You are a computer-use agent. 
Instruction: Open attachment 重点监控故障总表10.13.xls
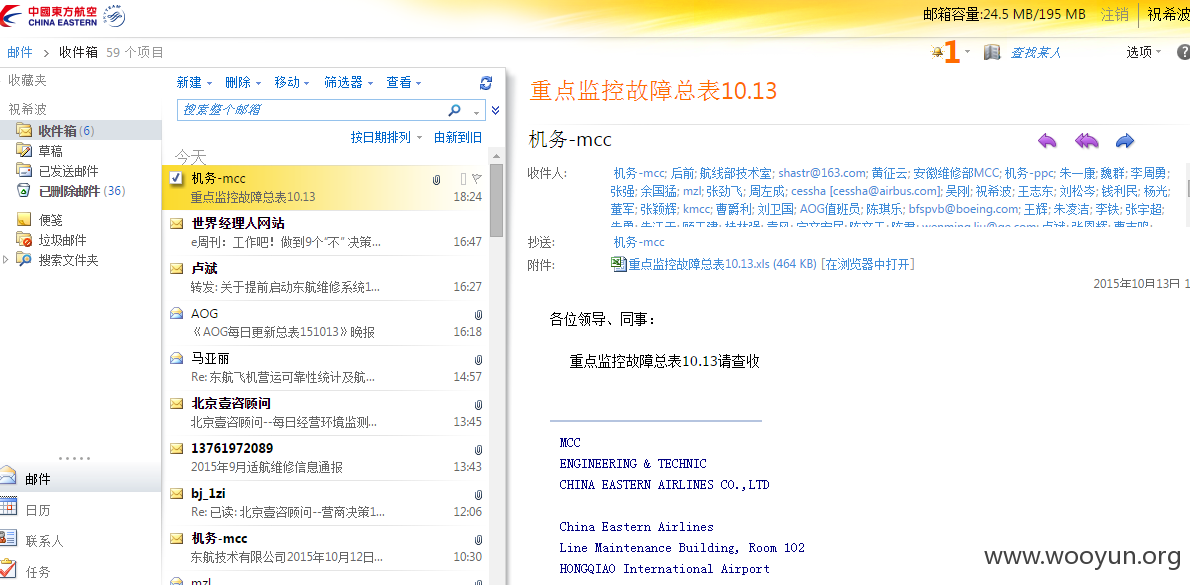click(722, 263)
